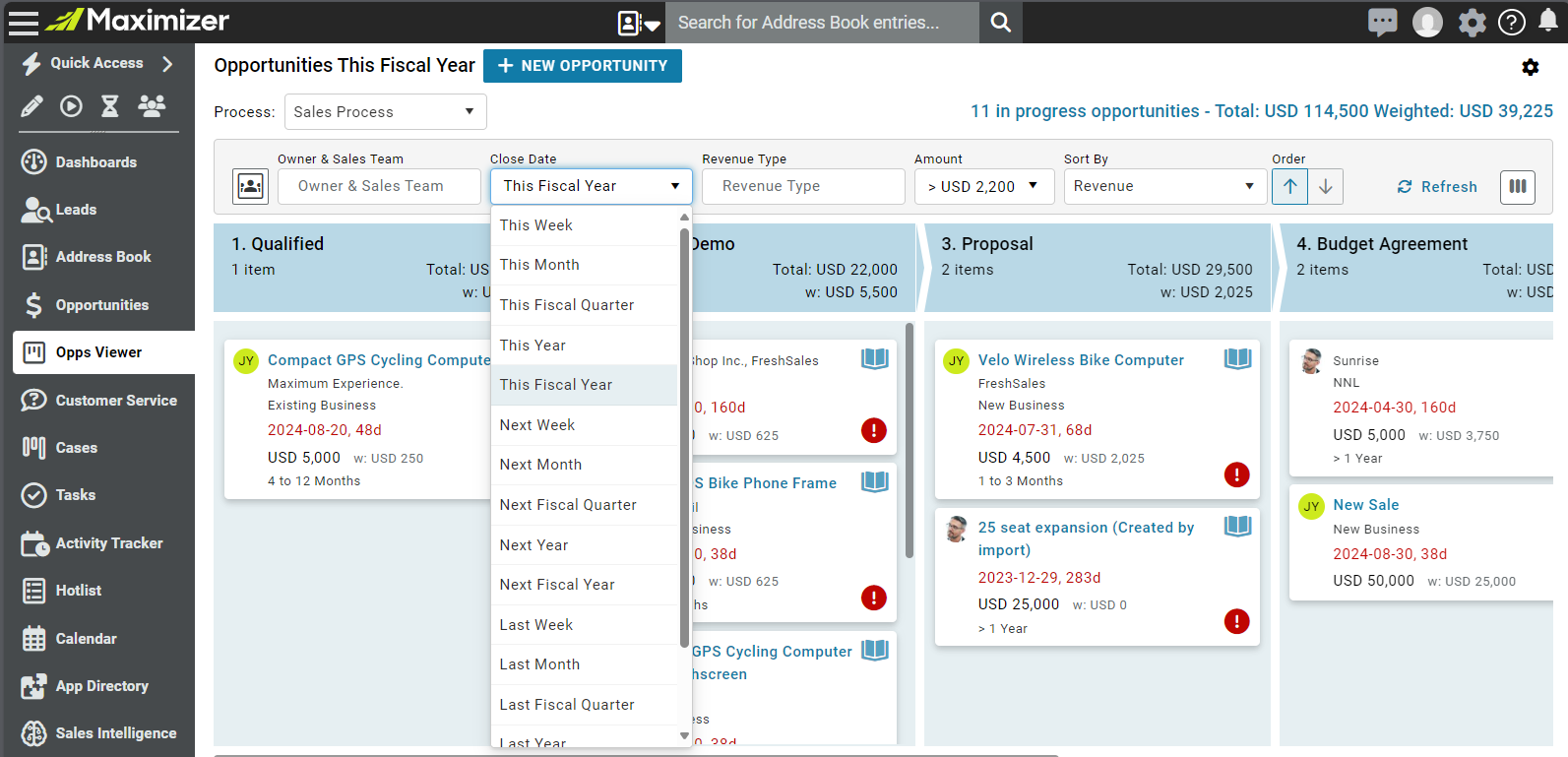Click the Demo column vertical scrollbar
This screenshot has width=1568, height=757.
[909, 441]
